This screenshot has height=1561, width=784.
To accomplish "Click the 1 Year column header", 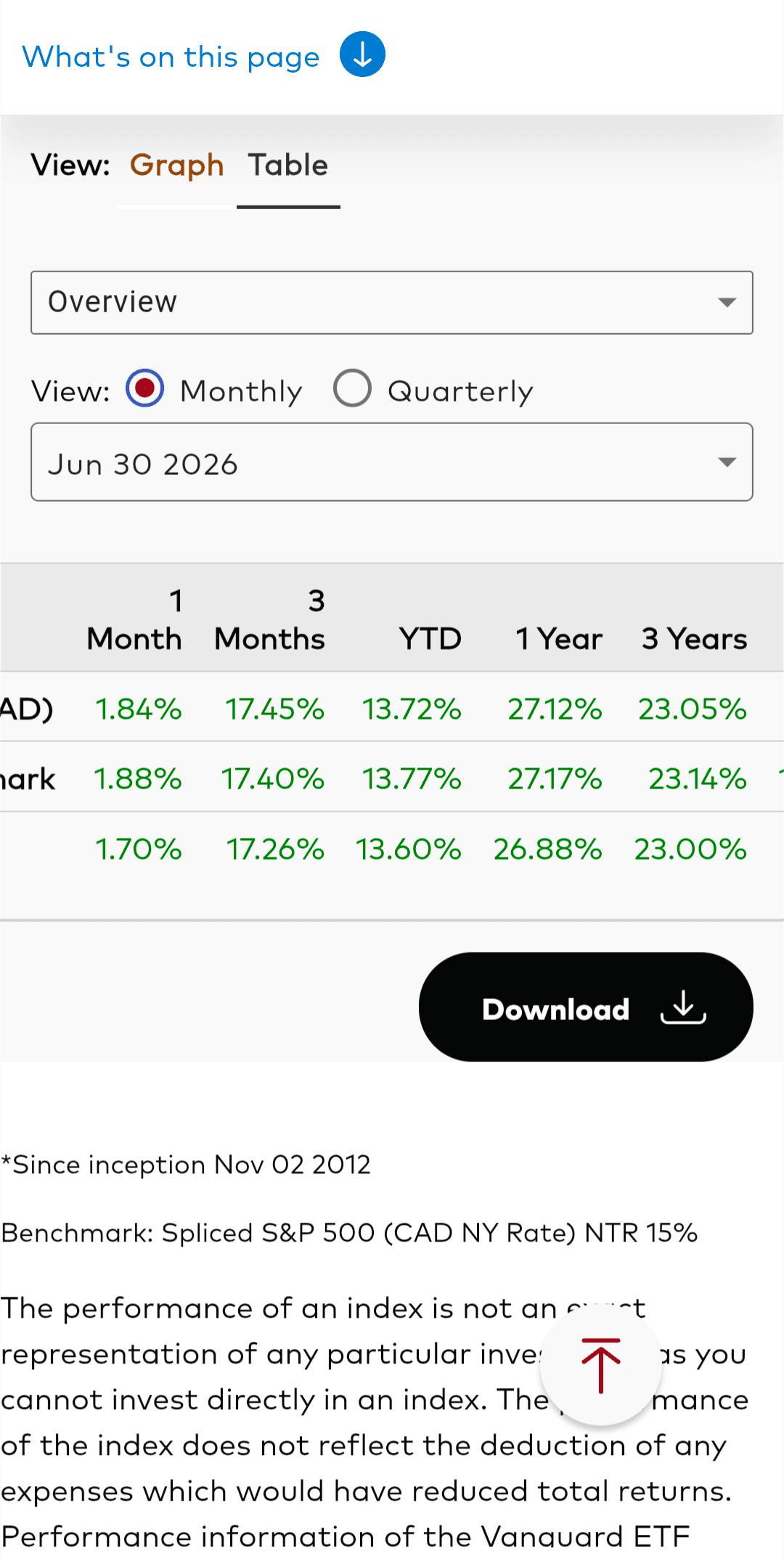I will (x=559, y=639).
